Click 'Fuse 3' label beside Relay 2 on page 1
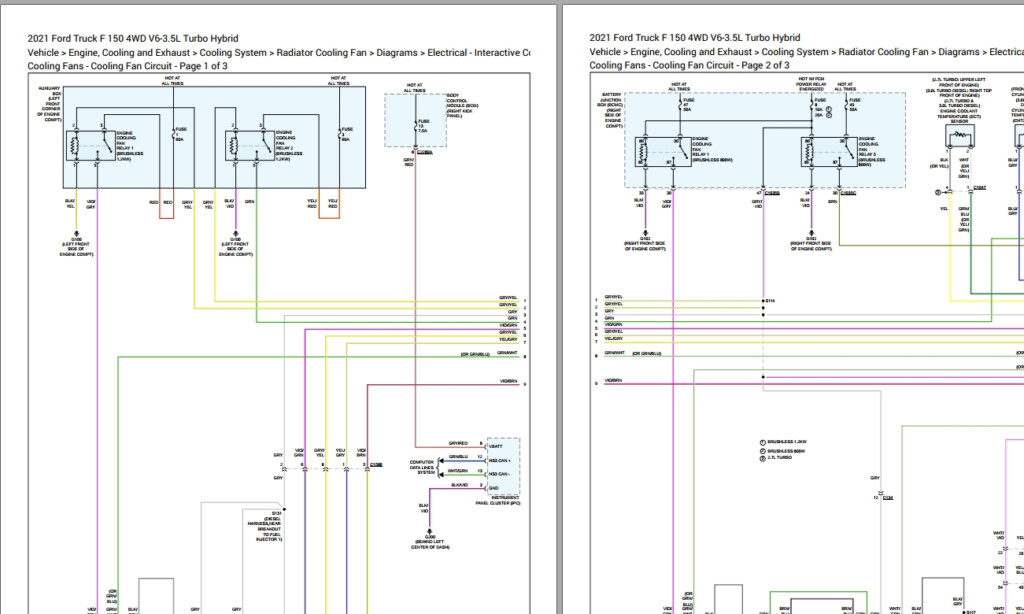This screenshot has width=1024, height=614. point(347,134)
